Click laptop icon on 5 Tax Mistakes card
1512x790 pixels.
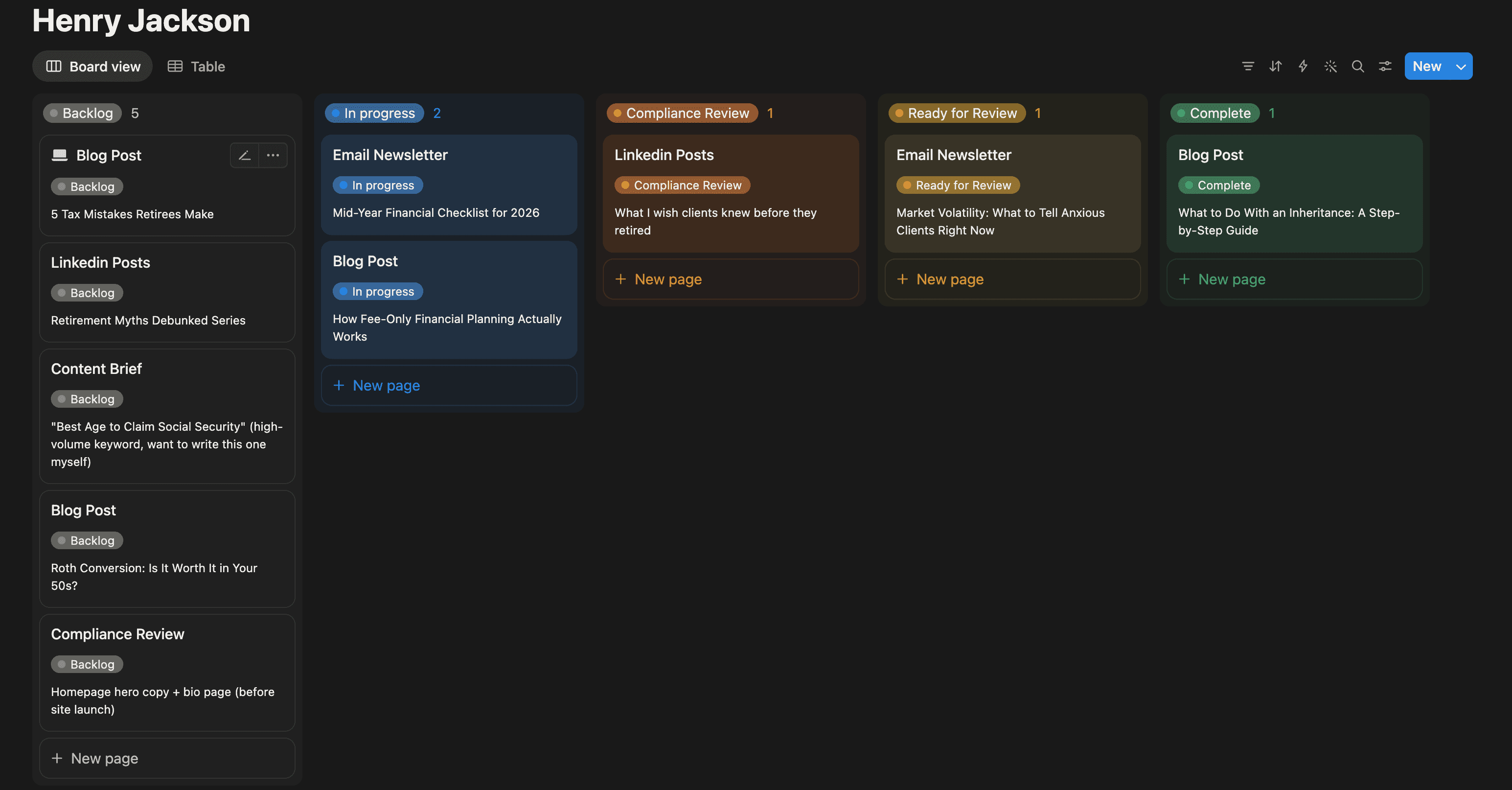pyautogui.click(x=60, y=155)
